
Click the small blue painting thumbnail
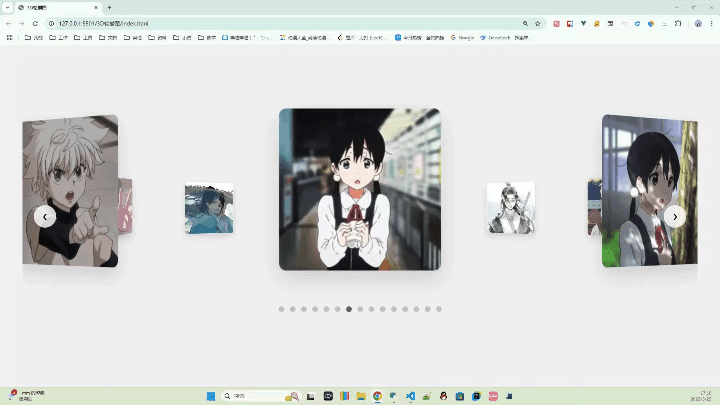209,208
